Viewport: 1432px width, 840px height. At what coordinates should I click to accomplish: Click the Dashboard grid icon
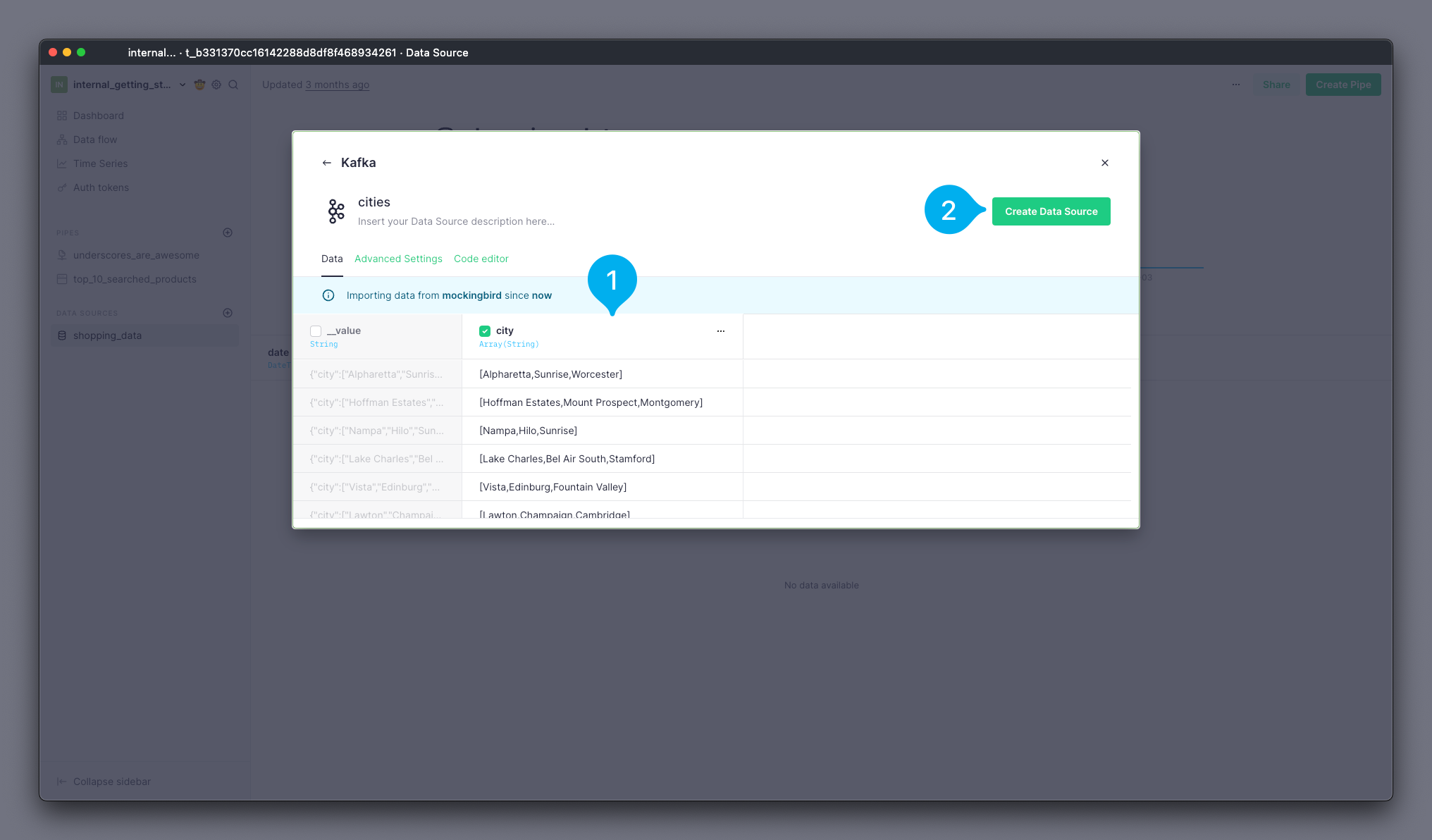[62, 116]
